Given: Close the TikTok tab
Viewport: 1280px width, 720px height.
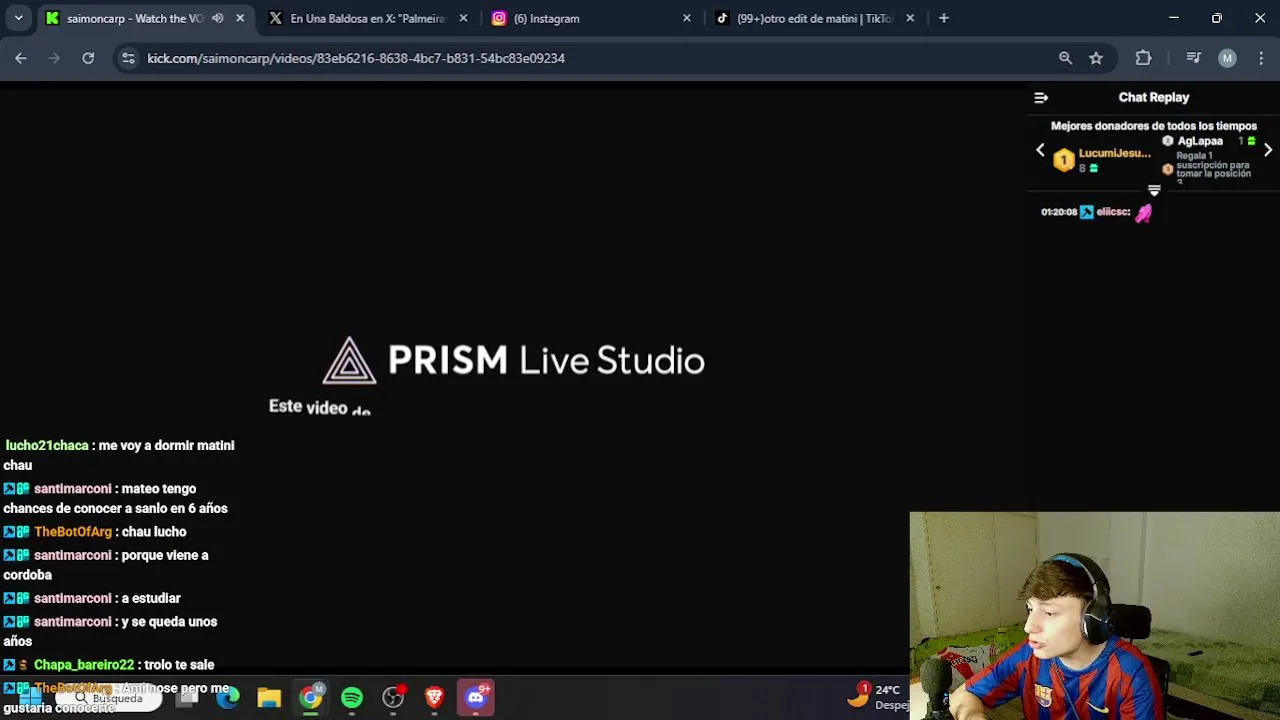Looking at the screenshot, I should pos(910,18).
